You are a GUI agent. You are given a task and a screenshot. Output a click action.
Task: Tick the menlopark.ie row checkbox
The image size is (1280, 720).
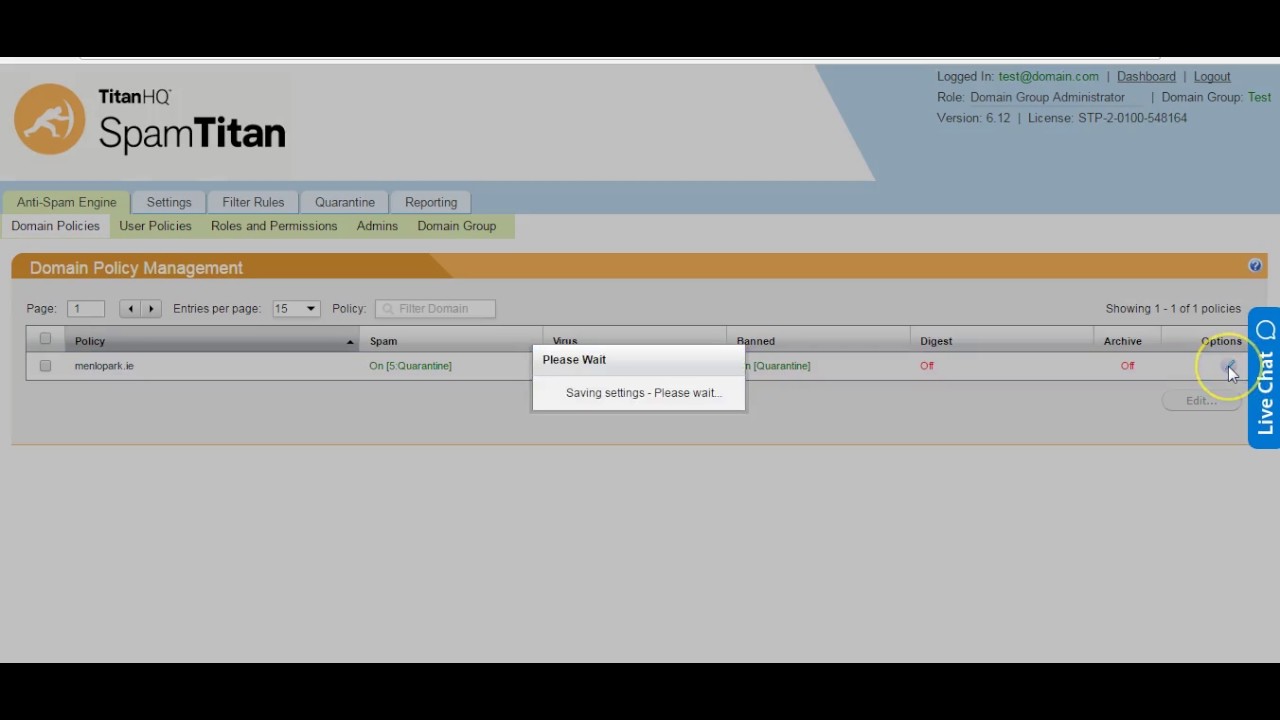coord(45,366)
